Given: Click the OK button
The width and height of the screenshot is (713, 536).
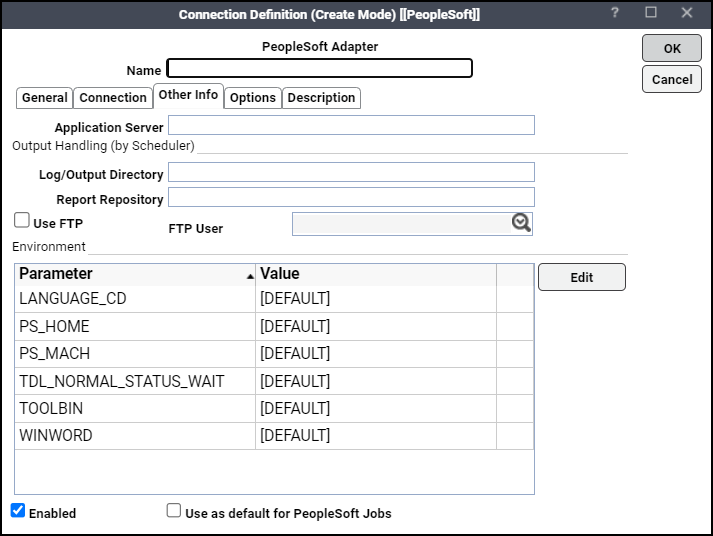Looking at the screenshot, I should (x=672, y=48).
